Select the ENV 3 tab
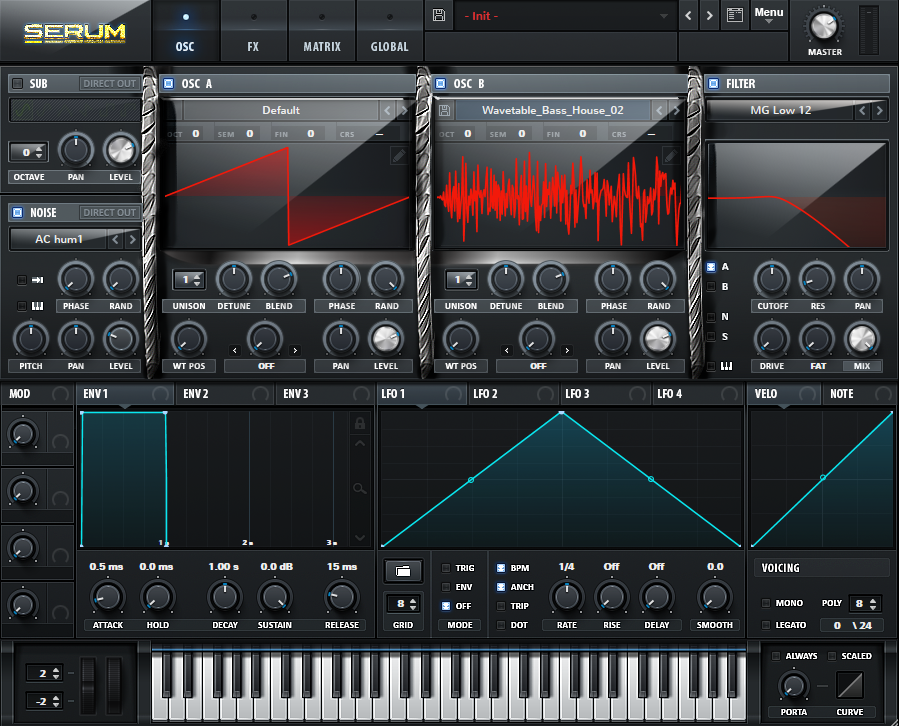 (x=325, y=394)
